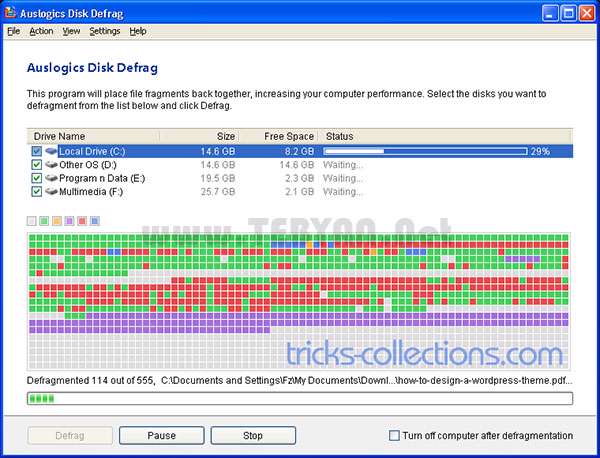Click the Pause button
This screenshot has height=458, width=600.
point(161,435)
